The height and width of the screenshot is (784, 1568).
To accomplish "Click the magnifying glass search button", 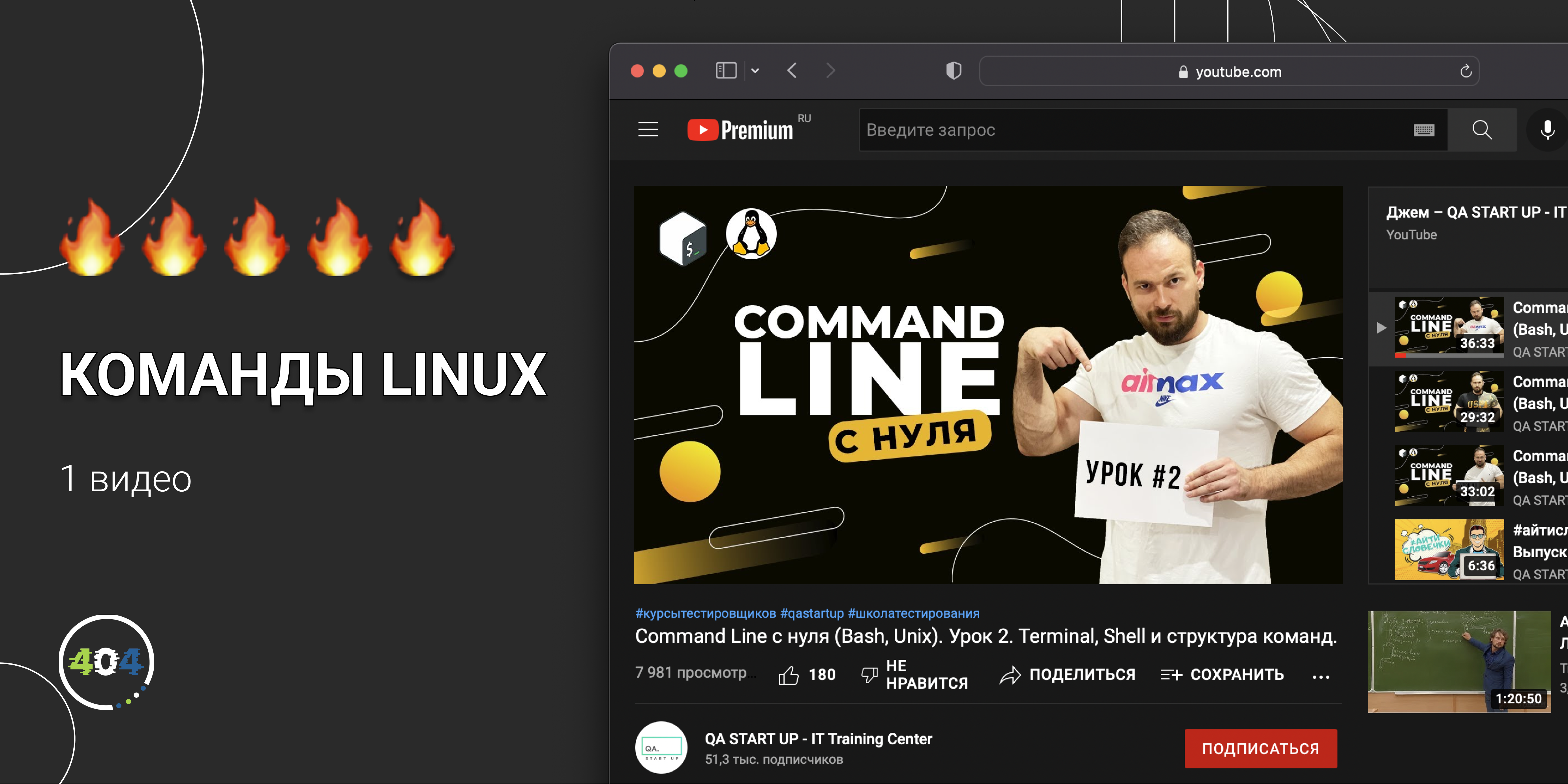I will point(1482,130).
